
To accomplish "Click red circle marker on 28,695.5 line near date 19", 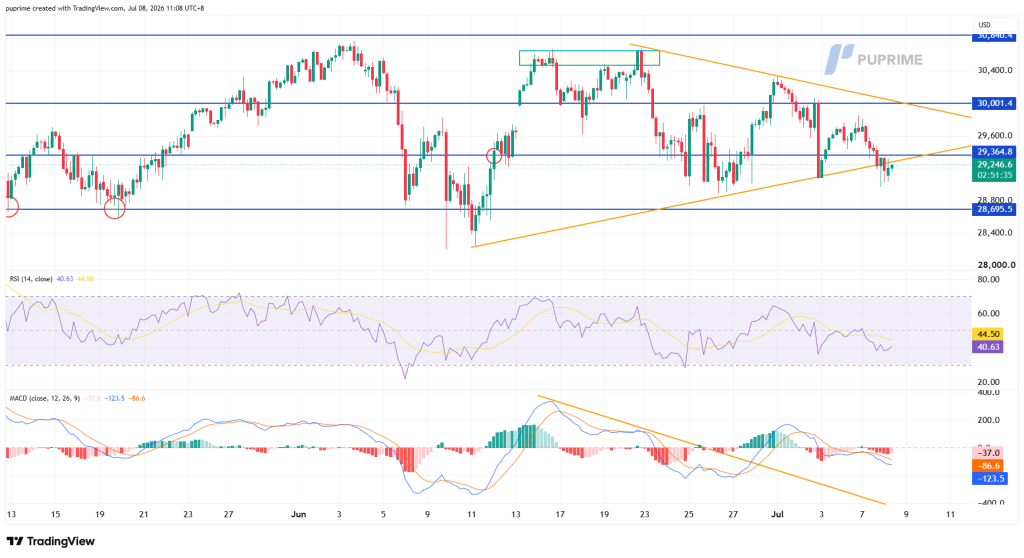I will [115, 209].
